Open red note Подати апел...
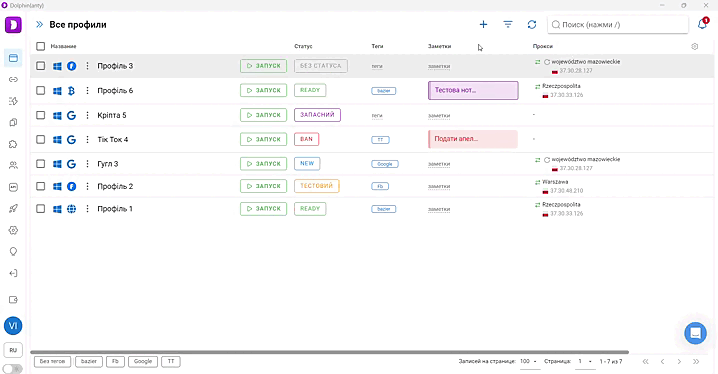718x374 pixels. [473, 139]
